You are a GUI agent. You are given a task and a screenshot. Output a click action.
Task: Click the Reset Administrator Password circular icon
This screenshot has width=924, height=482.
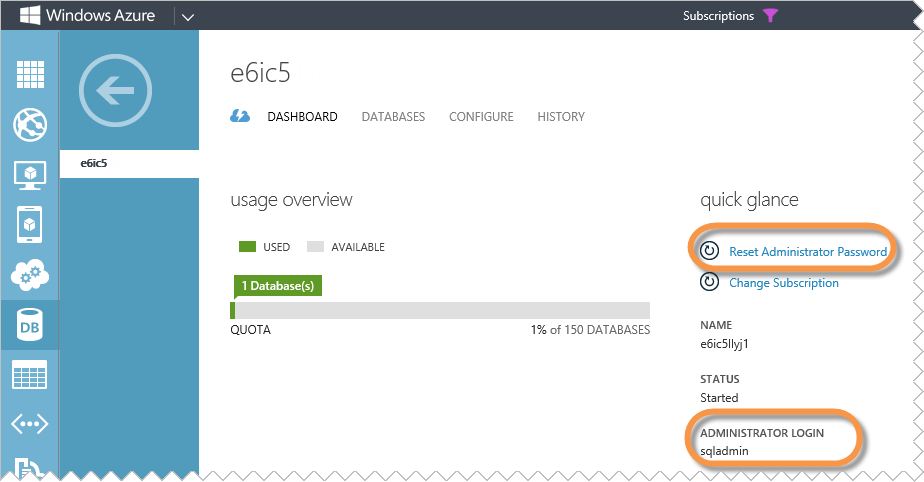tap(710, 251)
